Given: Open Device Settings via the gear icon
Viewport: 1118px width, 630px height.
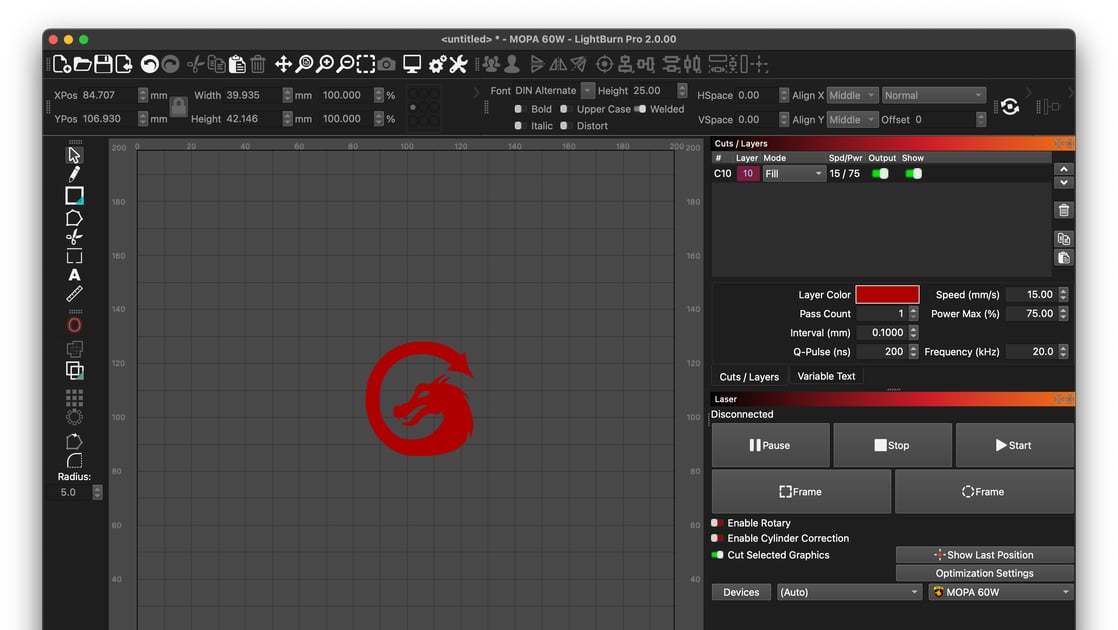Looking at the screenshot, I should [437, 63].
